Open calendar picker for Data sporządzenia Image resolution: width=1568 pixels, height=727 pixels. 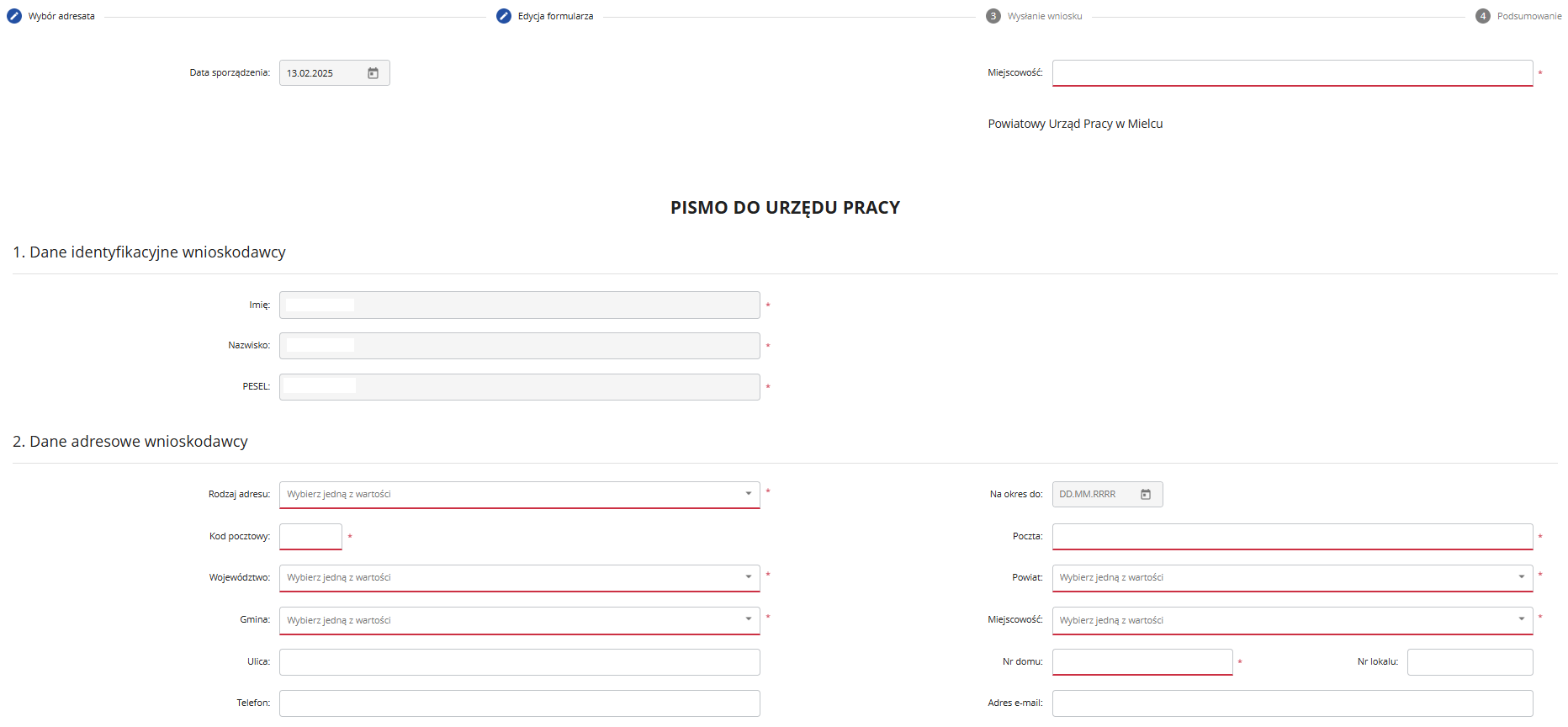pyautogui.click(x=373, y=73)
